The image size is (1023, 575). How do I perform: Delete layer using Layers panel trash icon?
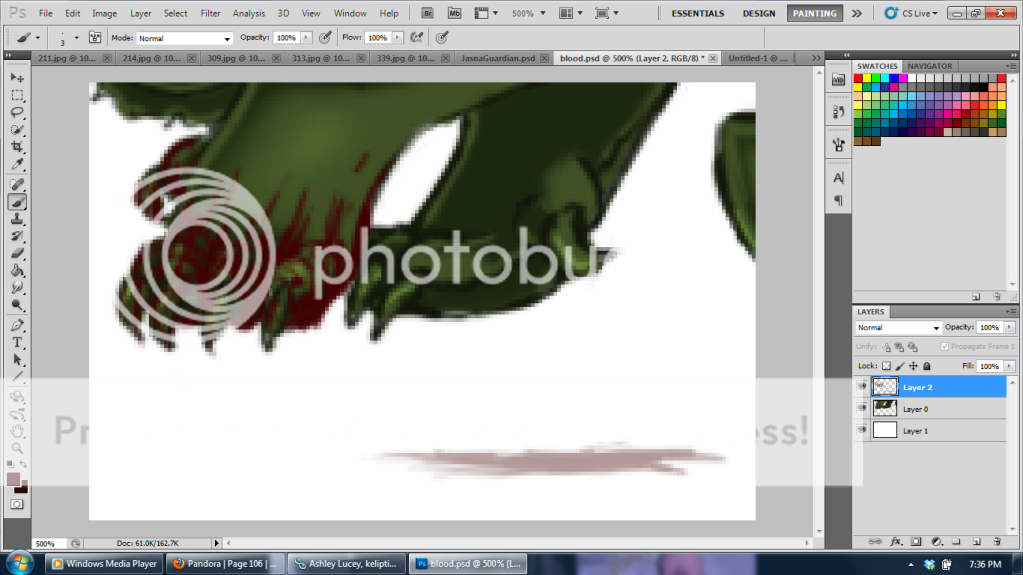[995, 541]
